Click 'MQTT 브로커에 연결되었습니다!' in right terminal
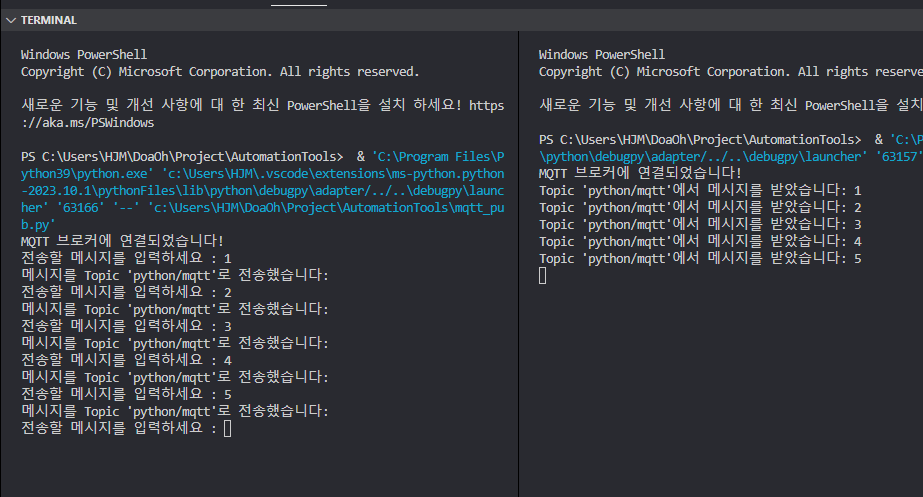The height and width of the screenshot is (497, 923). coord(640,173)
